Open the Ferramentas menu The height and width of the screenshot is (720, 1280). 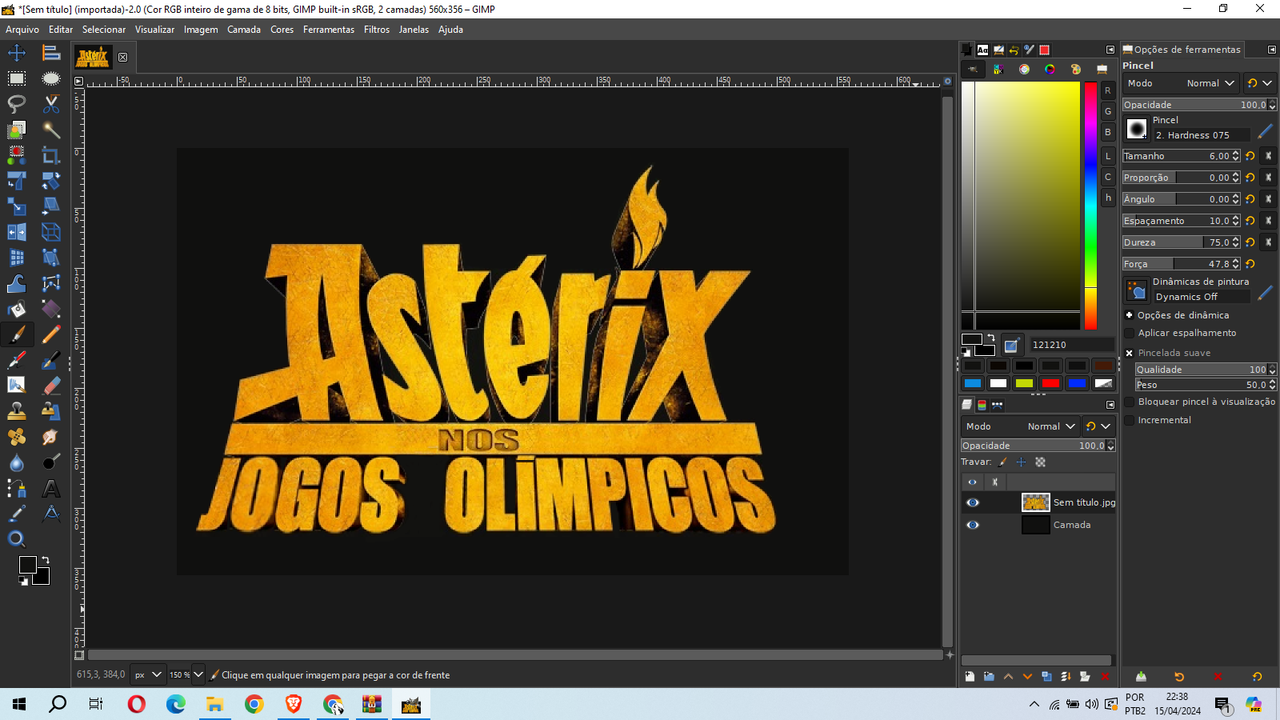click(x=329, y=29)
